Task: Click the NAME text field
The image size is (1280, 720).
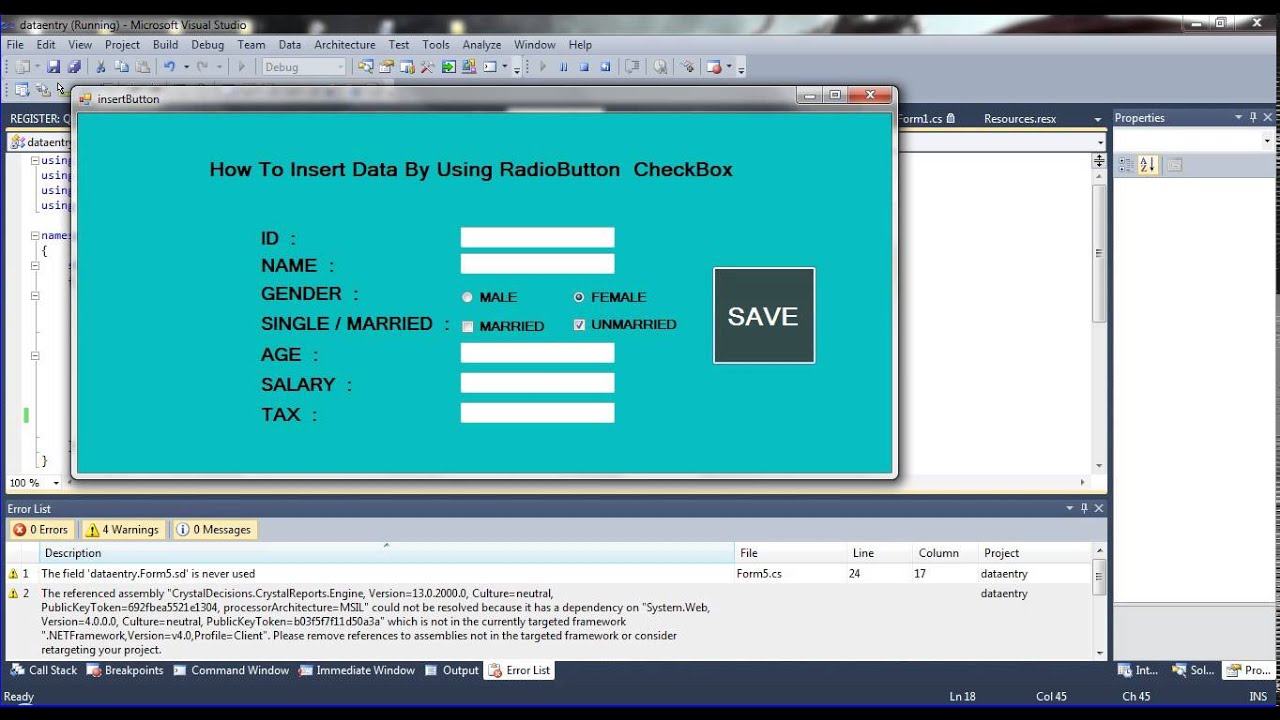Action: (537, 264)
